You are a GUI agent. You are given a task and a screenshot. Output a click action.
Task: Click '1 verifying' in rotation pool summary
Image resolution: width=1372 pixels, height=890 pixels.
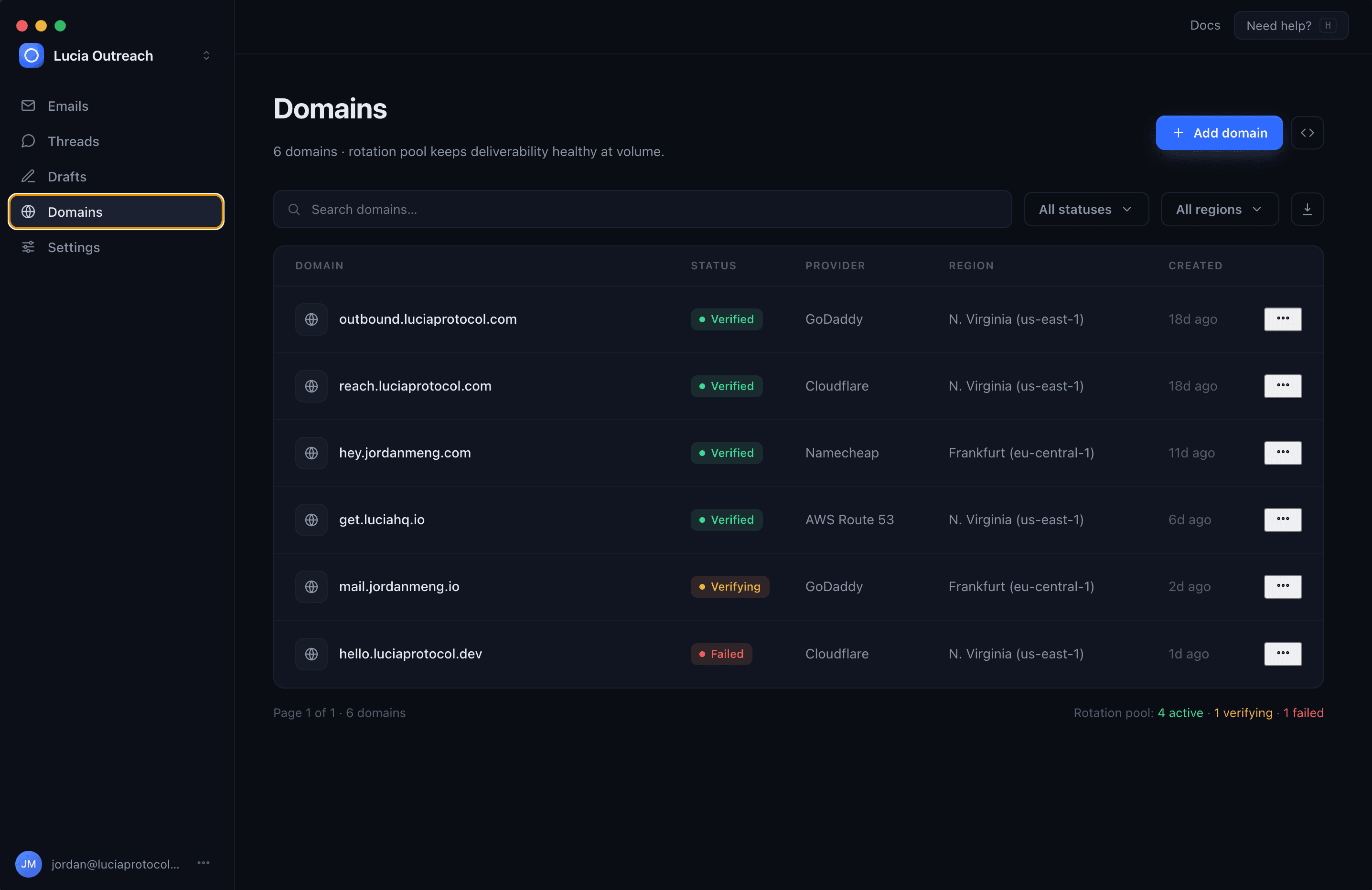coord(1243,712)
